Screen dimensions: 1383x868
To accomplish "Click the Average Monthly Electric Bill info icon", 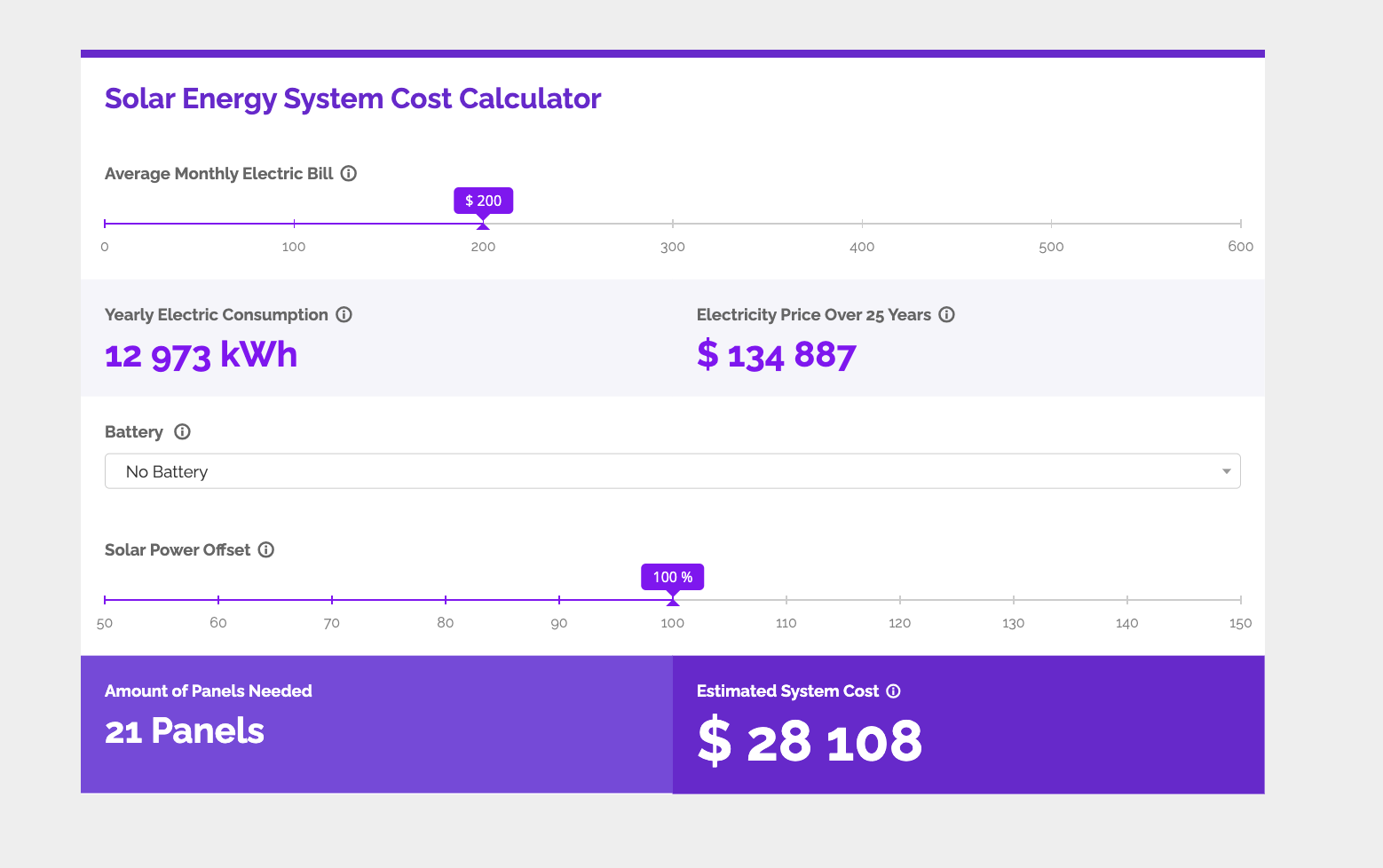I will (349, 173).
